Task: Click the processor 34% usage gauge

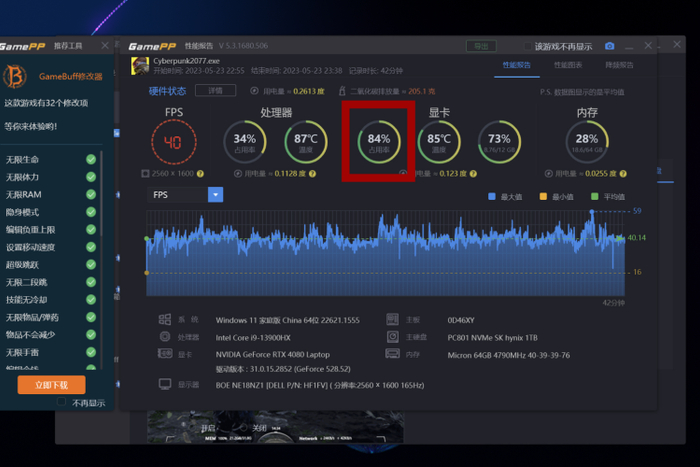Action: [245, 142]
